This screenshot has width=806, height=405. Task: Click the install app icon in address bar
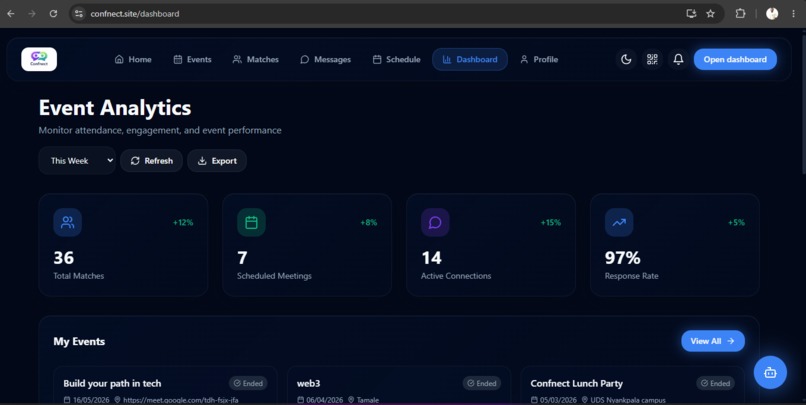pos(691,14)
